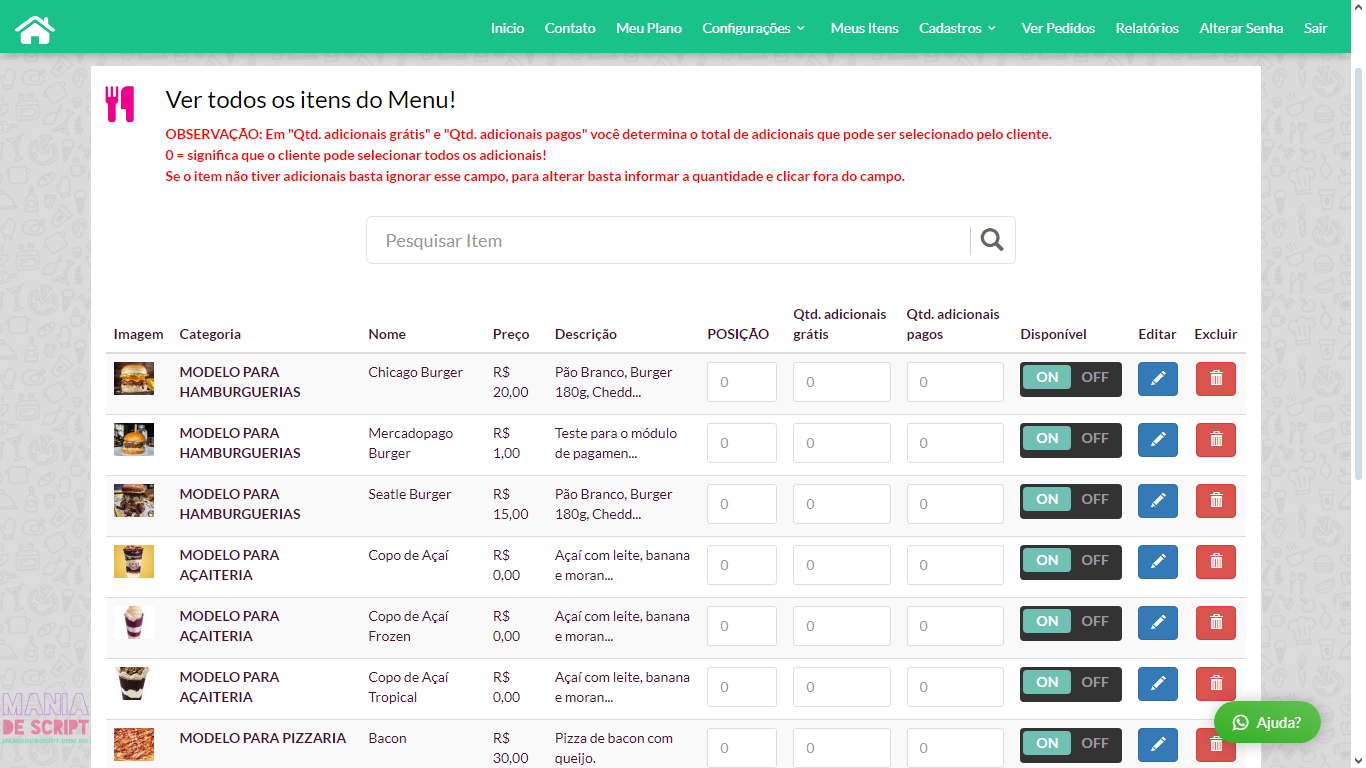Edit the Copo de Açaí Tropical item
The image size is (1366, 768).
pos(1157,684)
